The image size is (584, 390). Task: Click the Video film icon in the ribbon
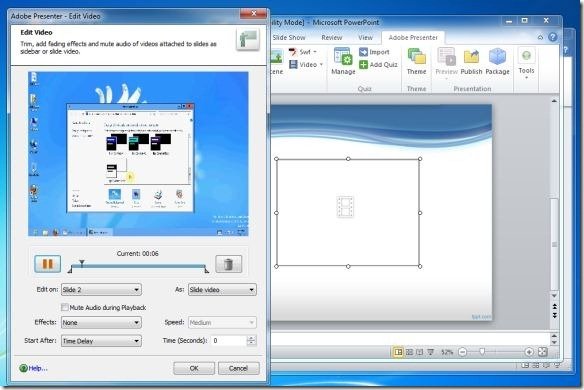(x=293, y=65)
